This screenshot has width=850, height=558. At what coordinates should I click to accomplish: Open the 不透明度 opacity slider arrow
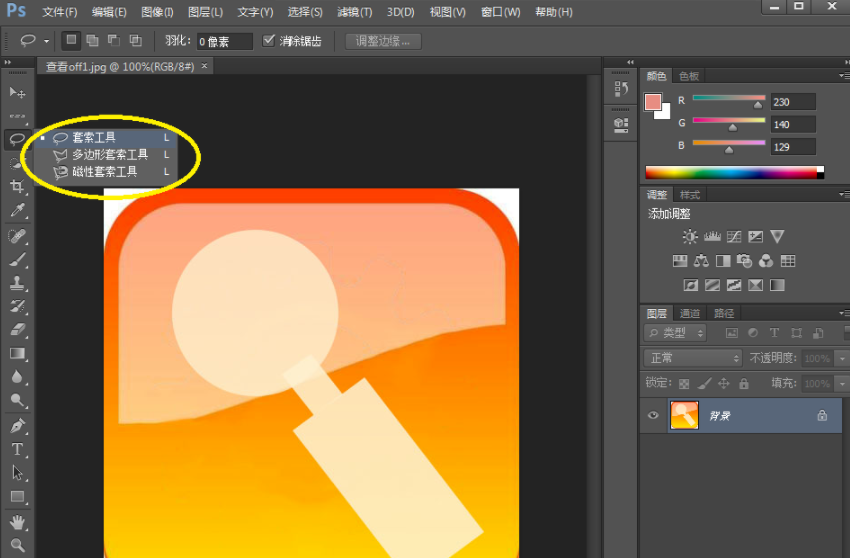tap(842, 358)
